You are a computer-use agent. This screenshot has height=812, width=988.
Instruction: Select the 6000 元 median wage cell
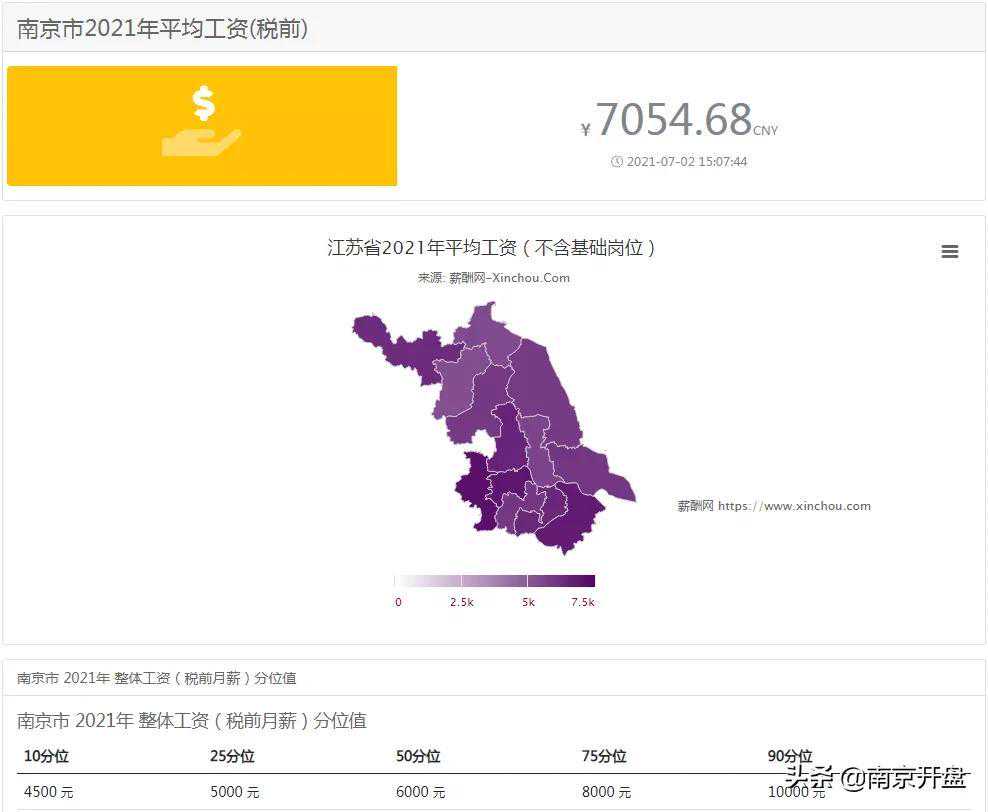click(x=421, y=792)
